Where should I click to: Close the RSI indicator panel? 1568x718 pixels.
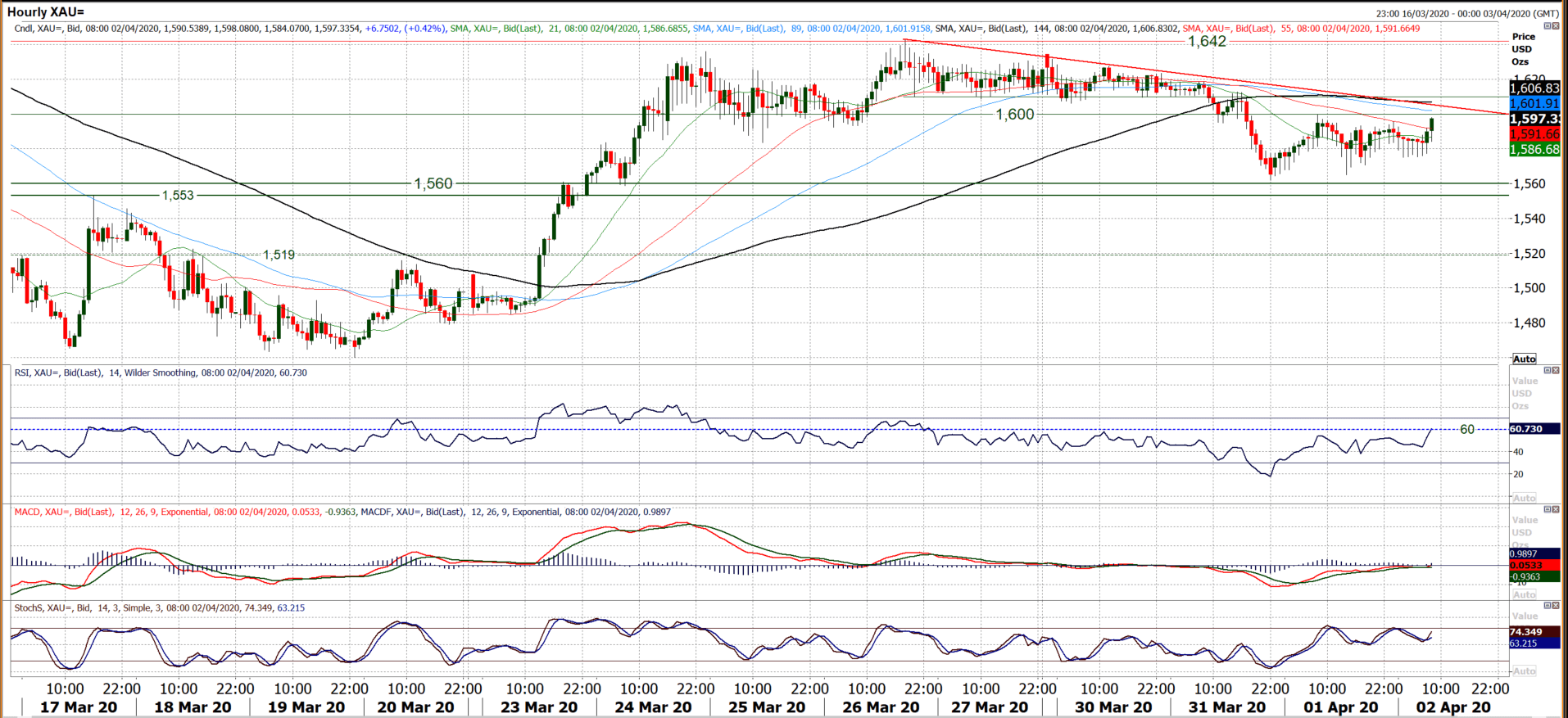click(x=1556, y=371)
